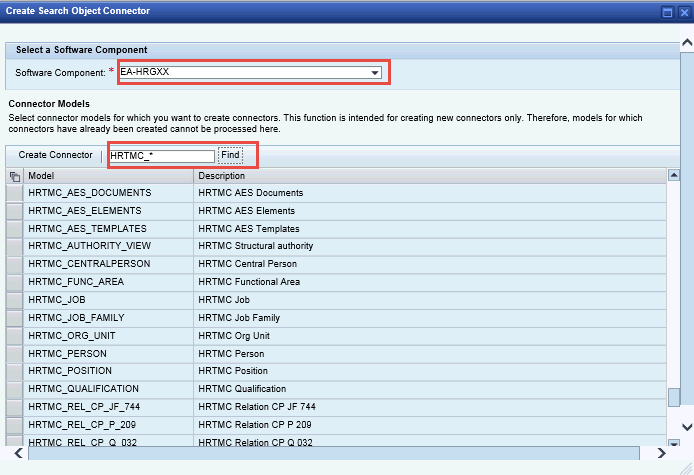Screen dimensions: 694x475
Task: Click row selector for HRTMC_REL_CP_P_209
Action: tap(15, 425)
